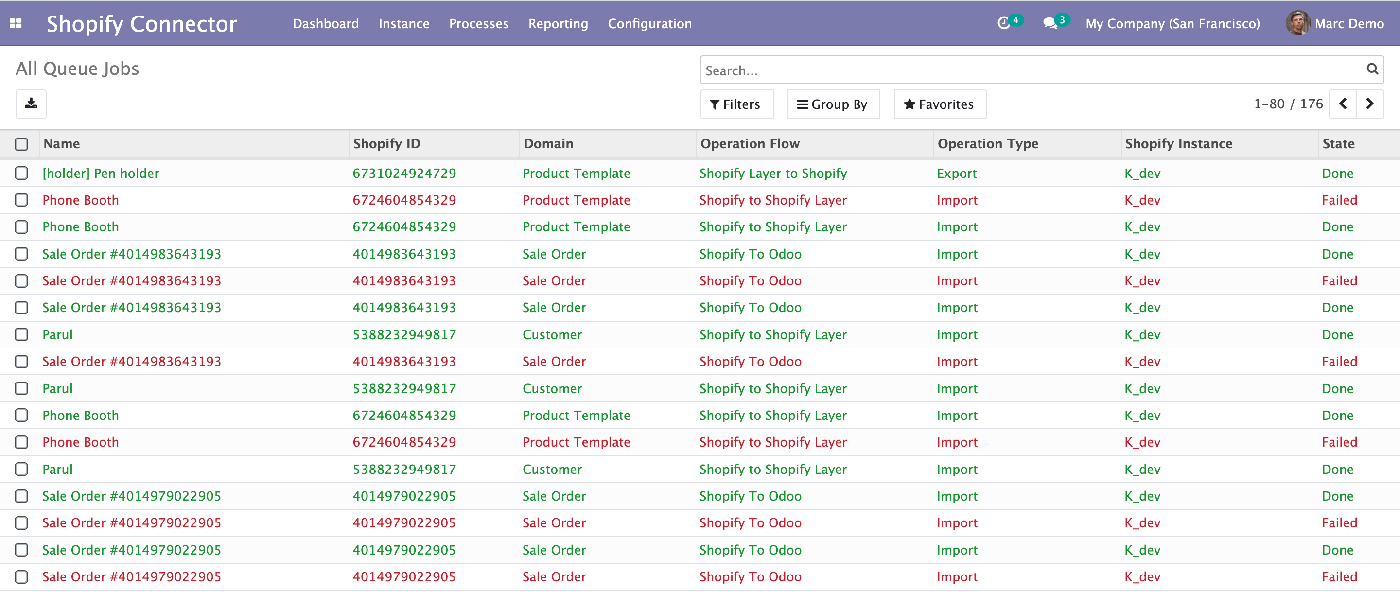This screenshot has height=592, width=1400.
Task: Click Shopify ID 6731024924729
Action: click(x=404, y=173)
